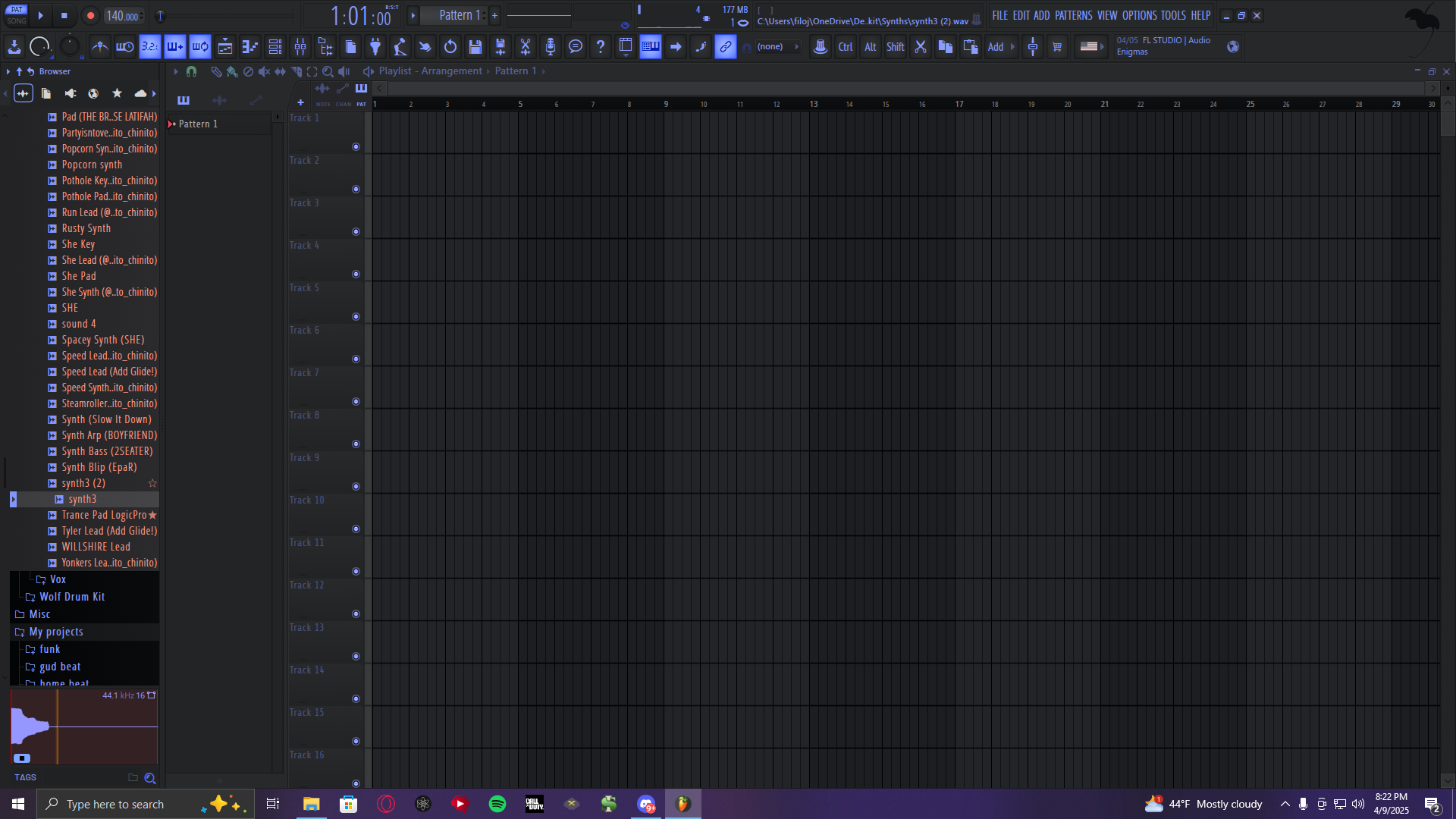Viewport: 1456px width, 819px height.
Task: Select the magnet snap icon in playlist
Action: tap(191, 71)
